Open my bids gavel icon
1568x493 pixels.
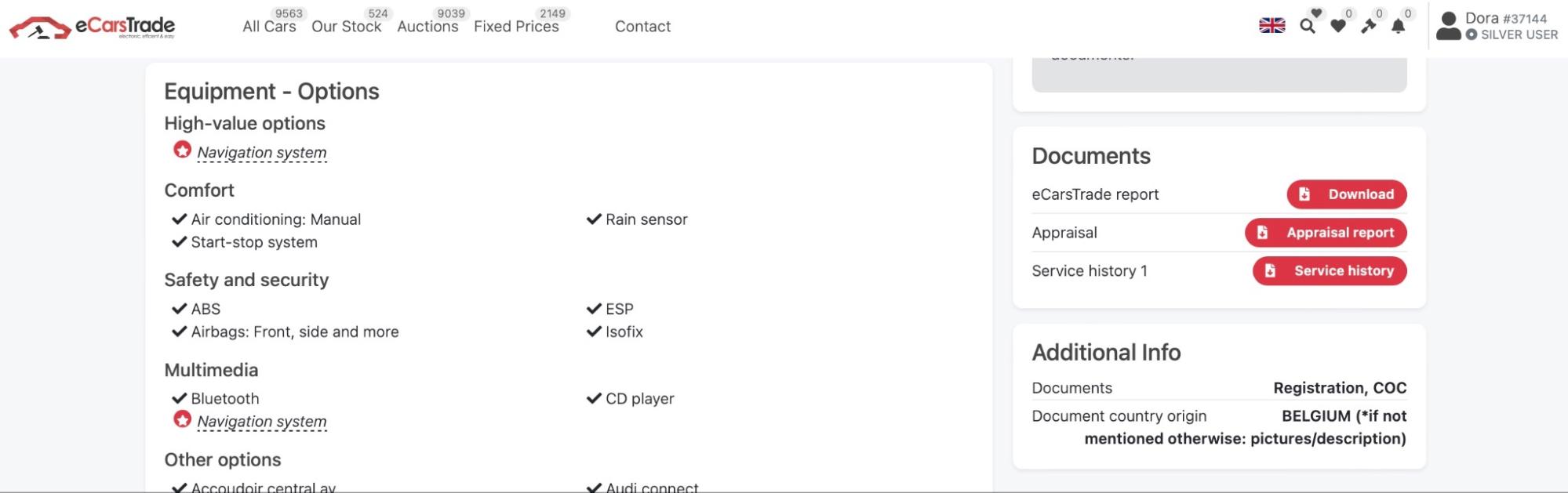point(1369,26)
